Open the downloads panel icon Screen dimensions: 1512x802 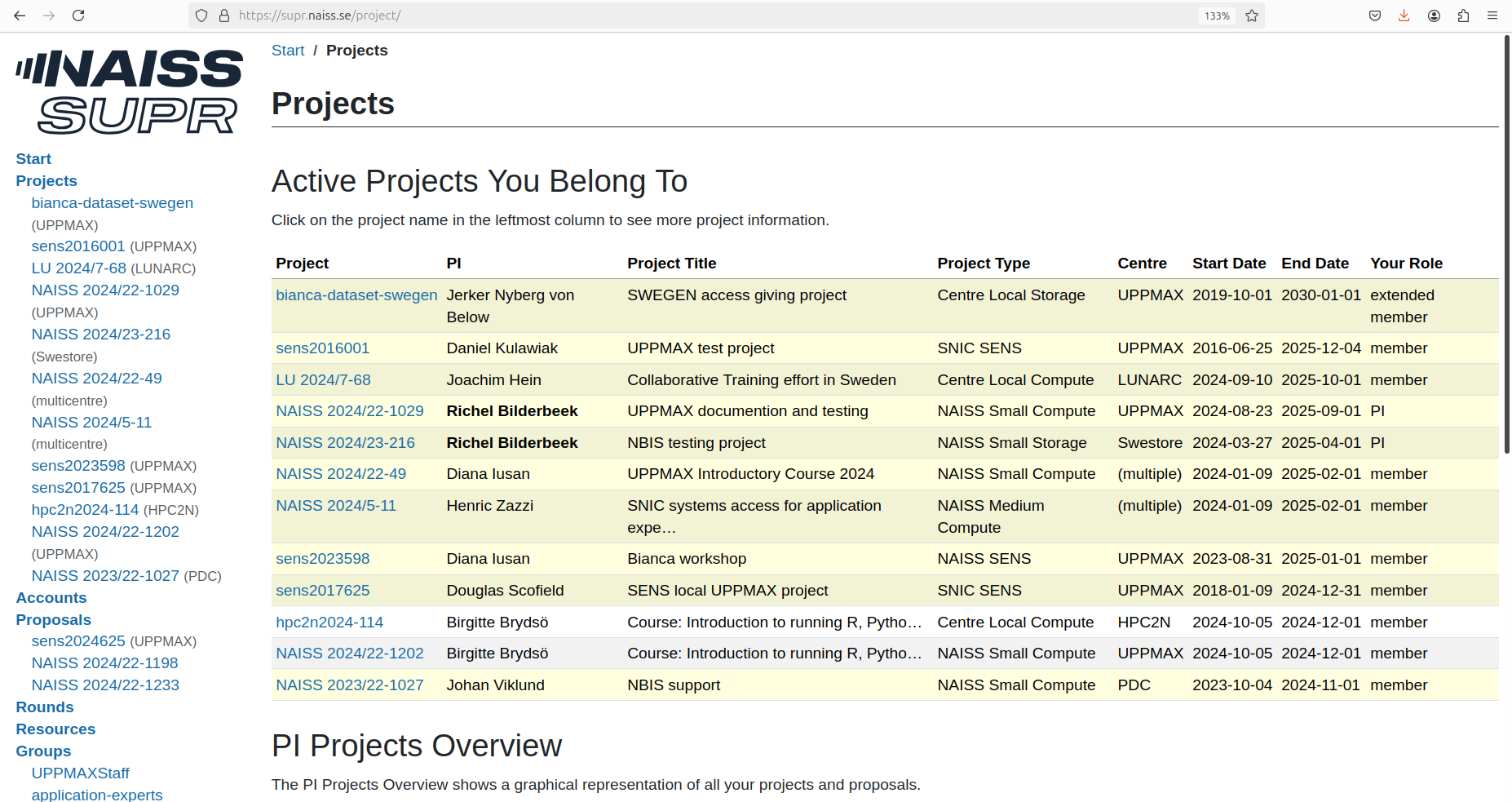click(1404, 15)
